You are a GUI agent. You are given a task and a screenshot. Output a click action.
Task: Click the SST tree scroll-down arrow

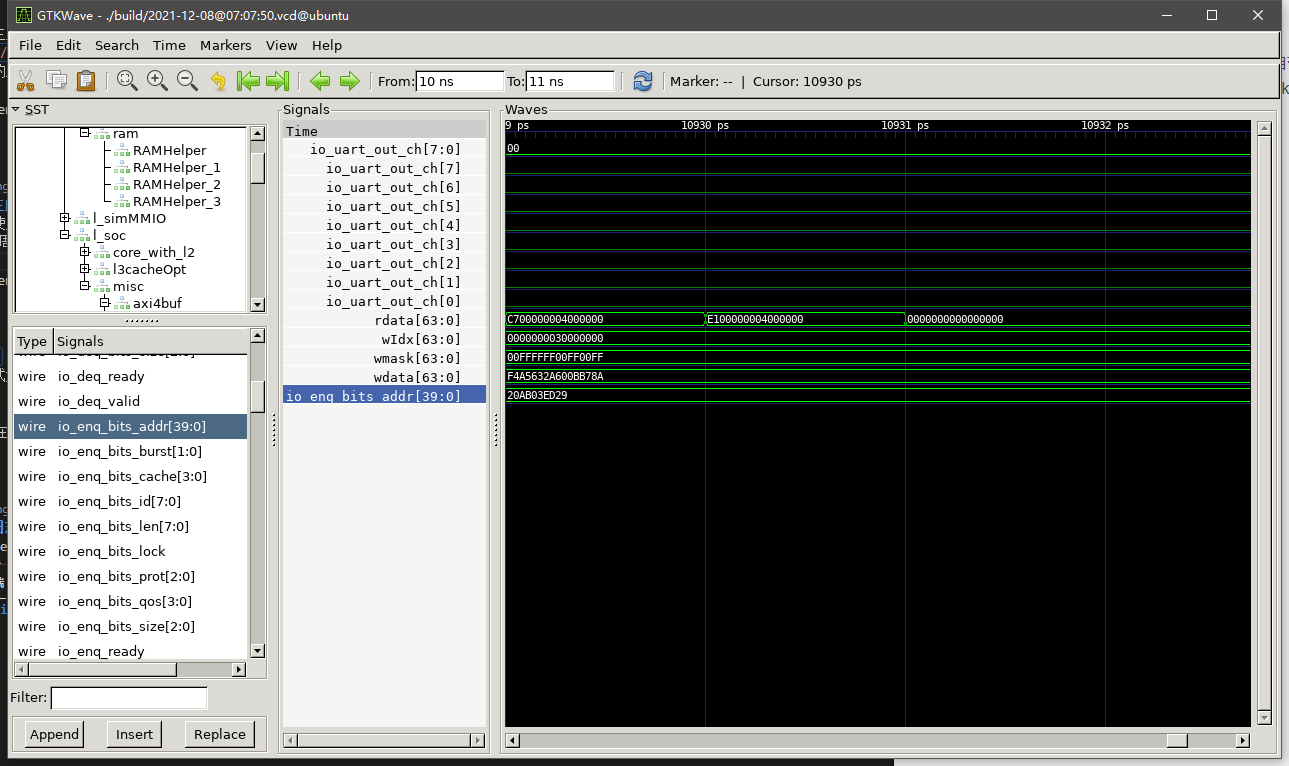tap(257, 305)
